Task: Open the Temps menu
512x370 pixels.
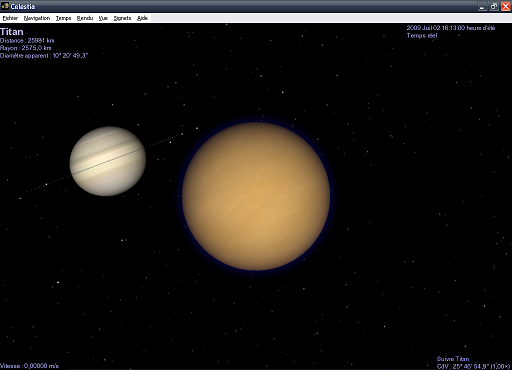Action: tap(63, 18)
